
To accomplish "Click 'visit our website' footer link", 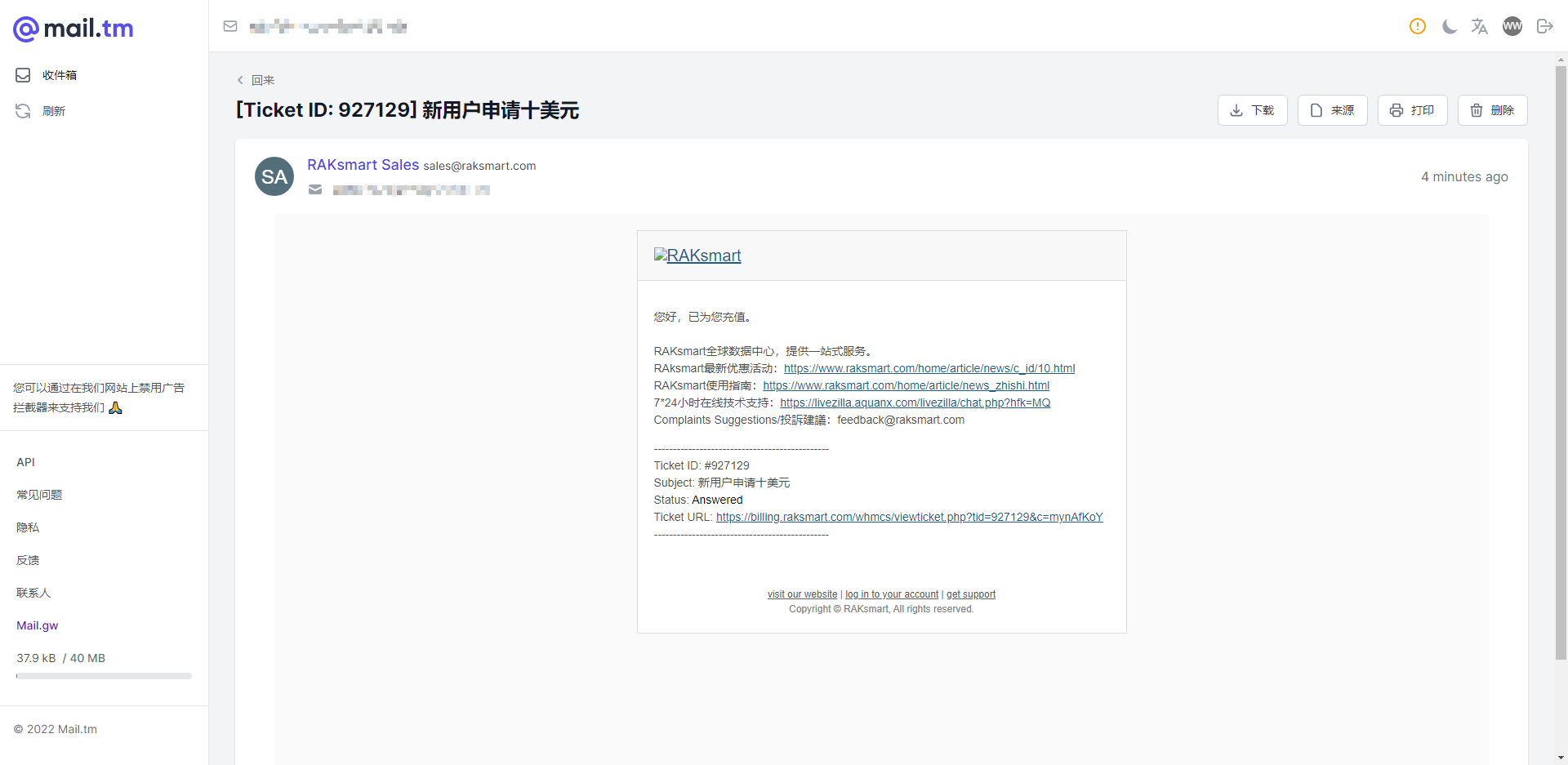I will (803, 594).
